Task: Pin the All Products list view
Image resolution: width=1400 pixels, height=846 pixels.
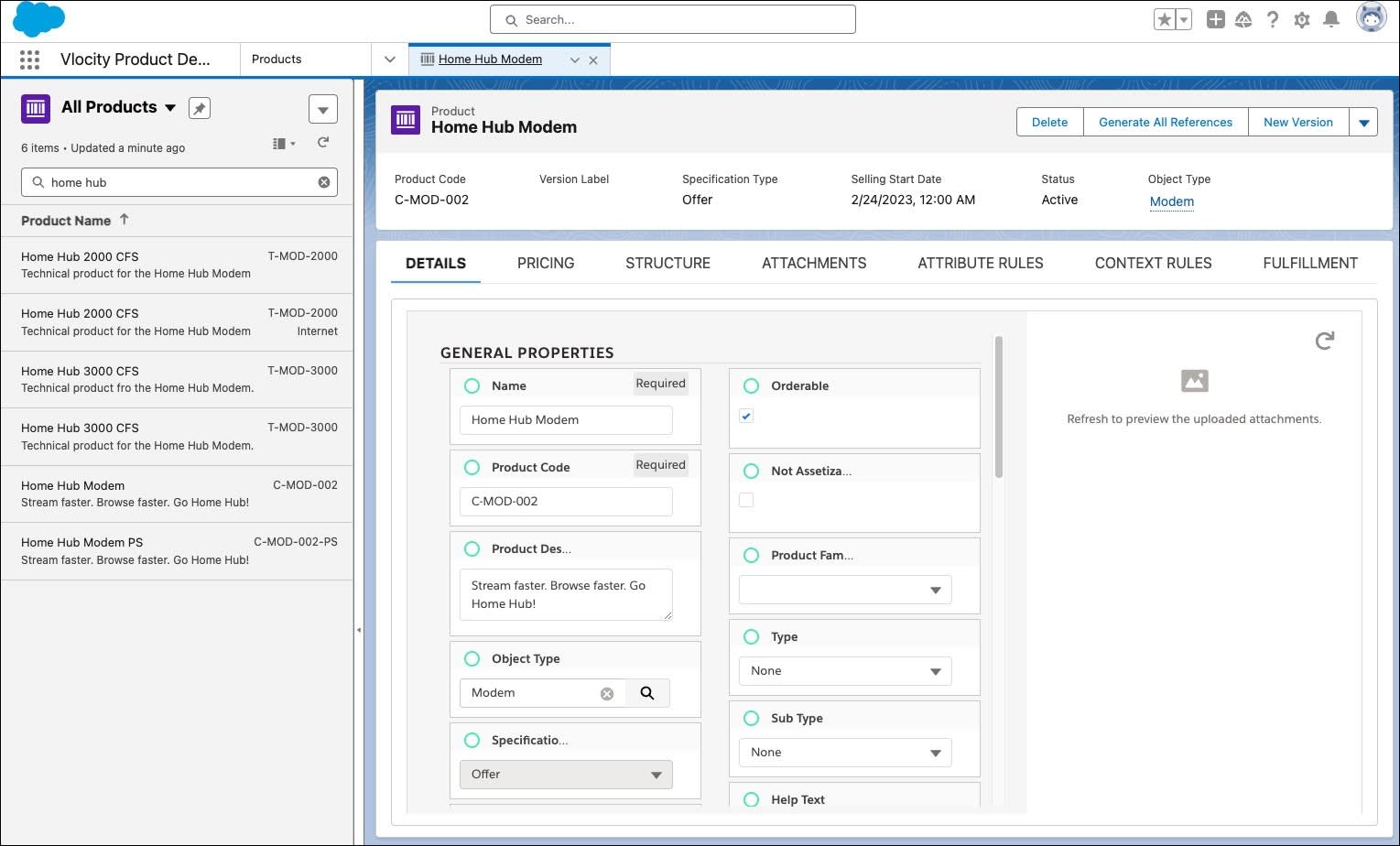Action: (199, 108)
